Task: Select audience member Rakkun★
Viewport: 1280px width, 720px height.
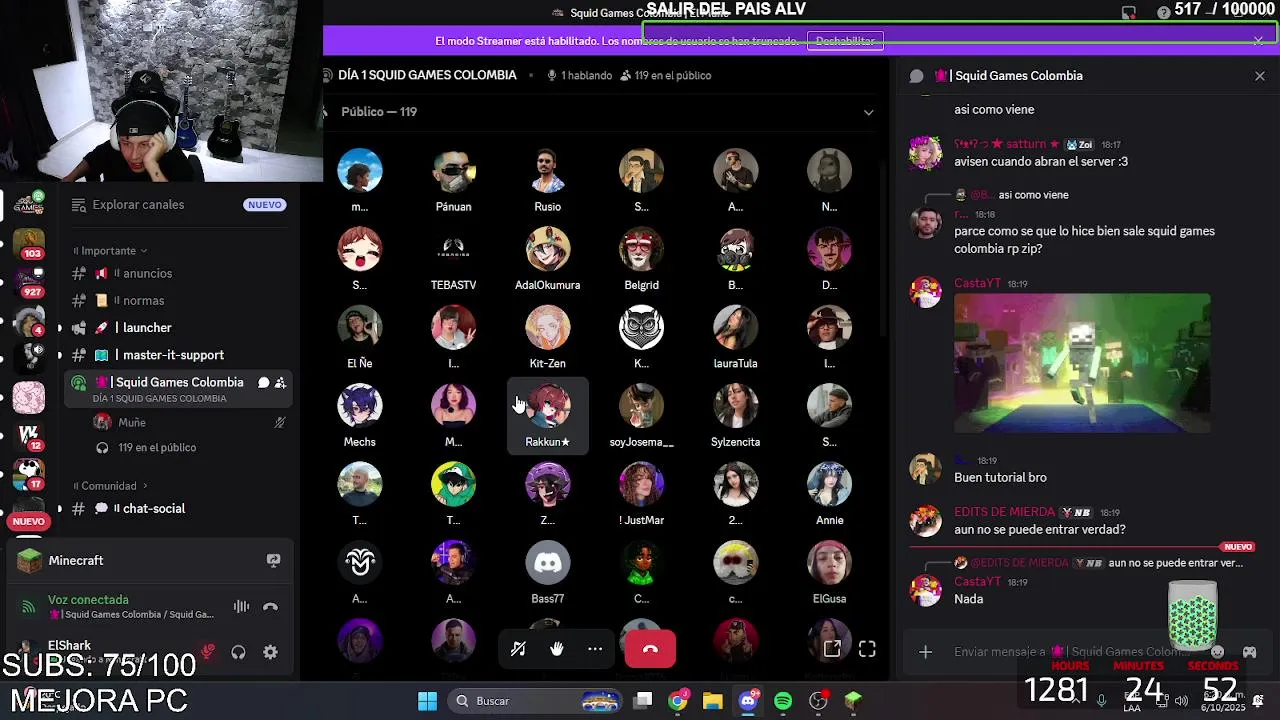Action: tap(547, 415)
